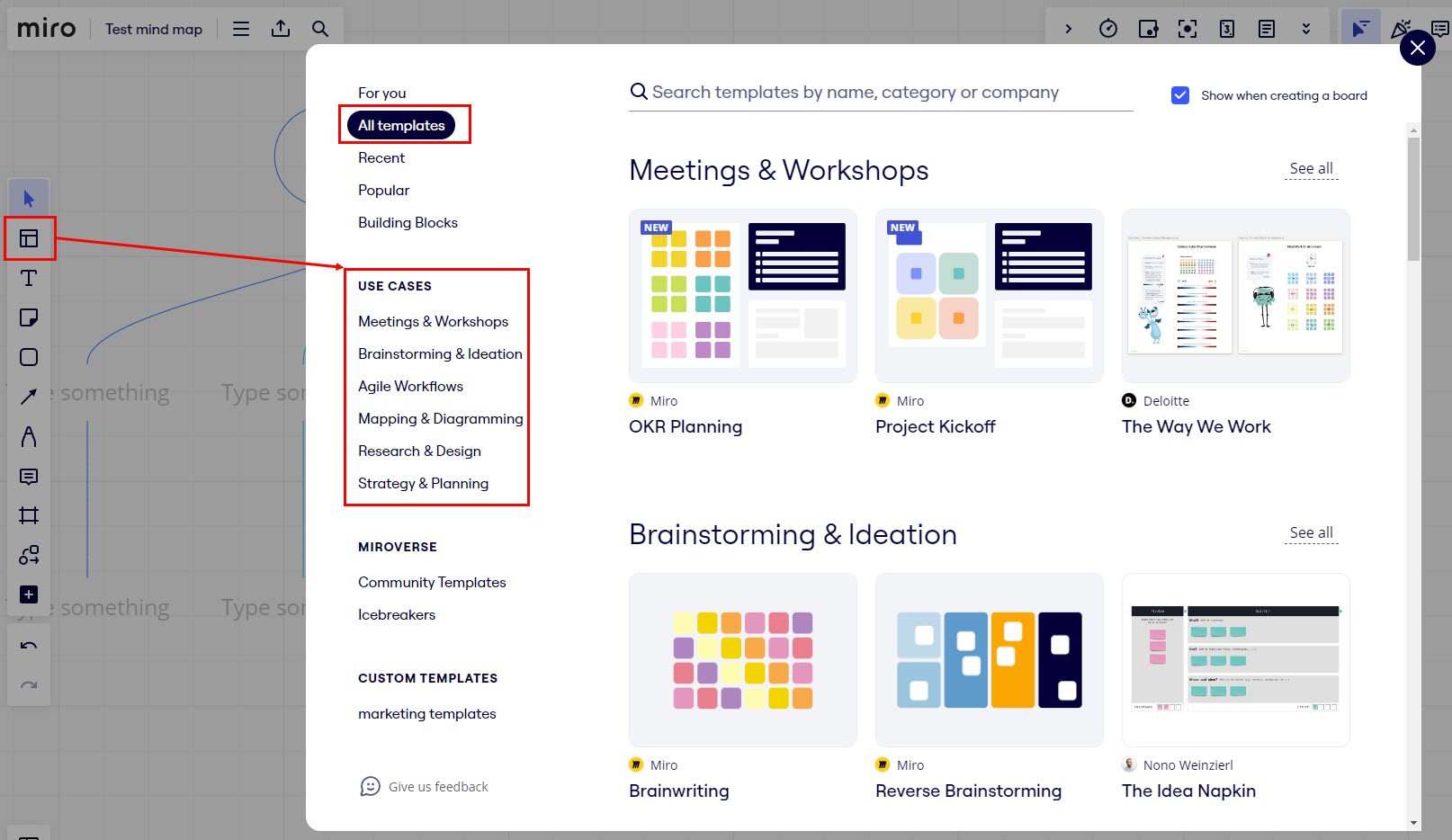1452x840 pixels.
Task: See all Meetings & Workshops templates
Action: 1311,168
